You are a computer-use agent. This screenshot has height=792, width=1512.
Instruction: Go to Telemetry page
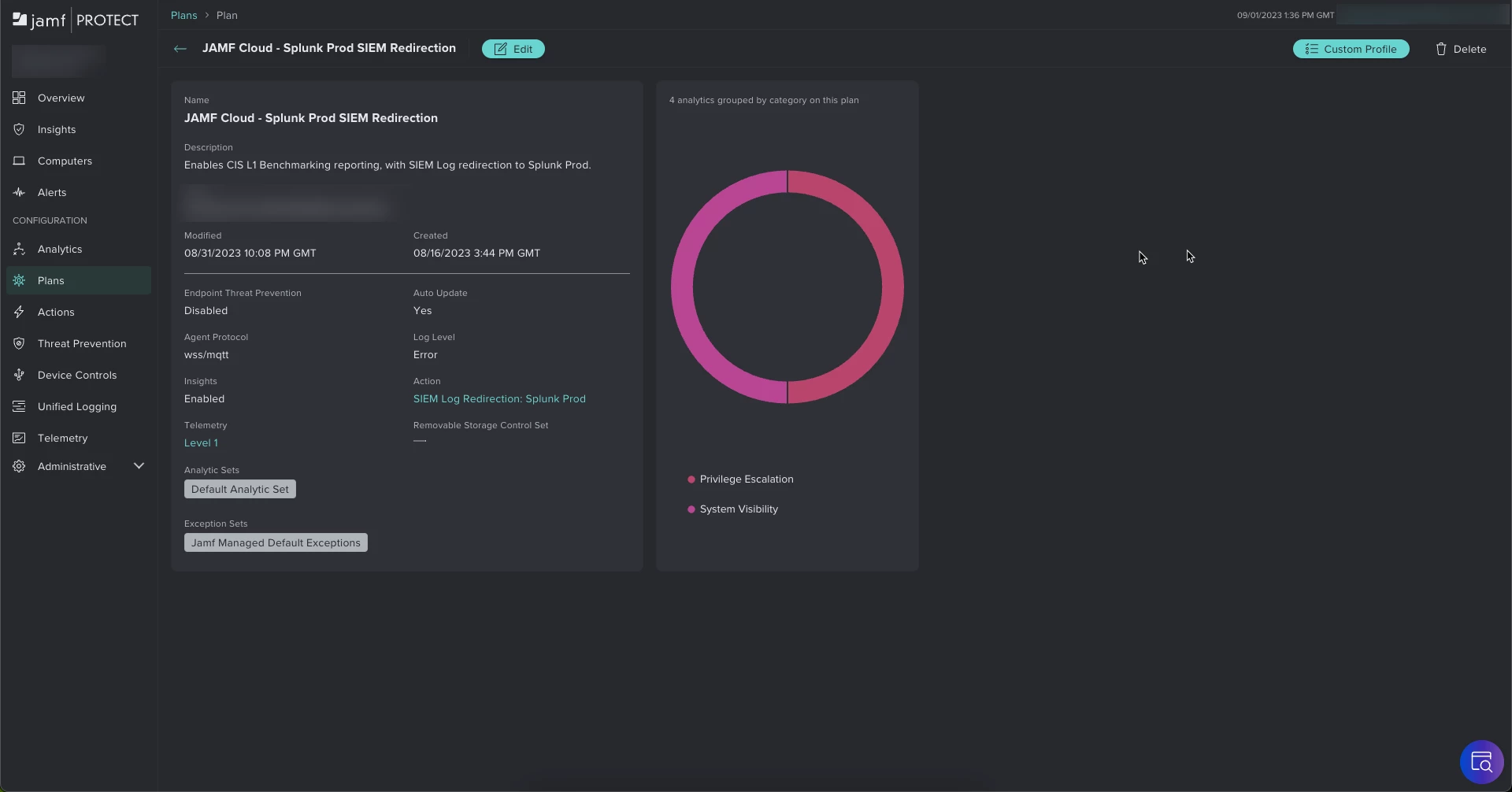point(62,438)
